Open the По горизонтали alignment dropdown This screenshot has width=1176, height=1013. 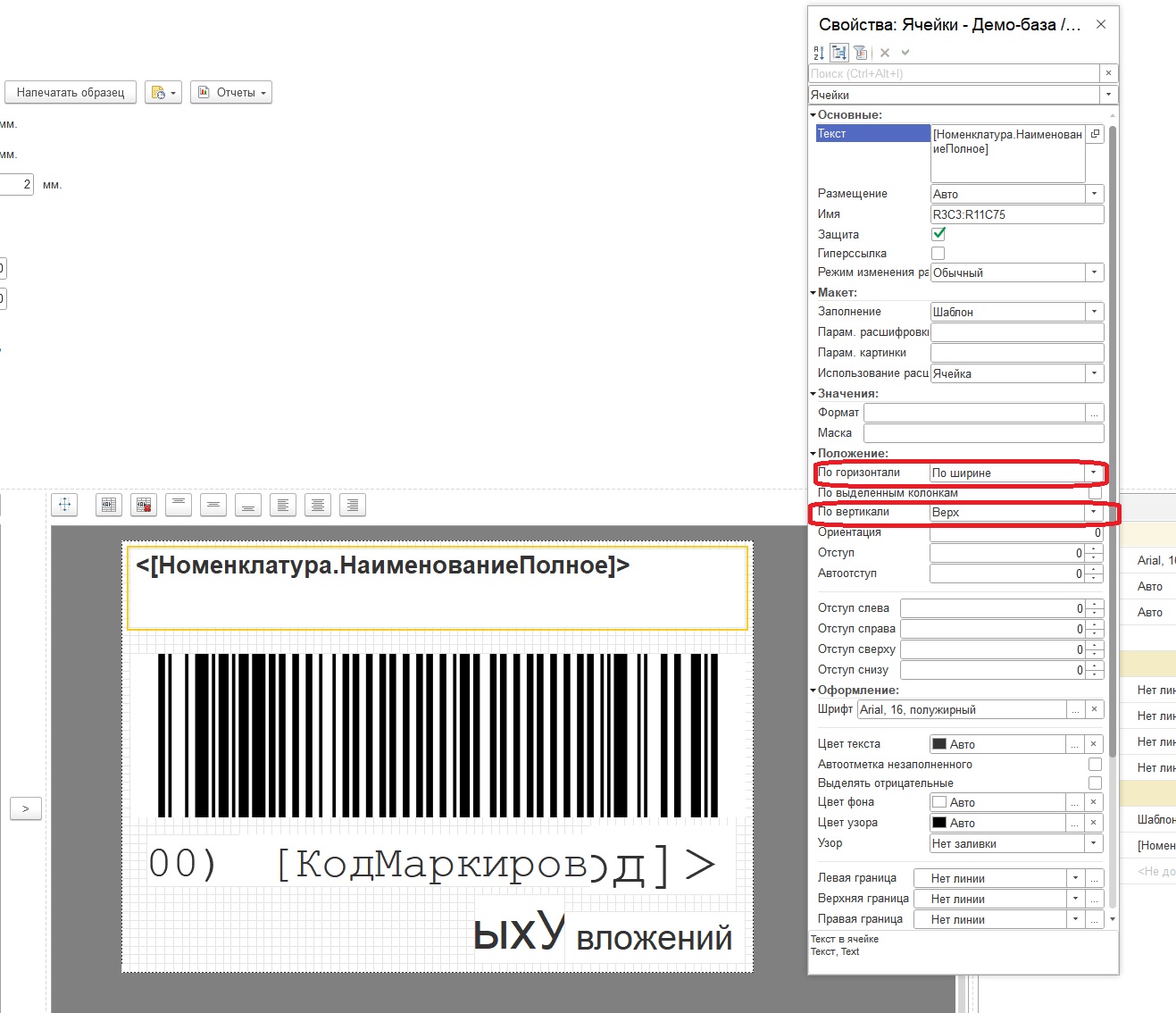(x=1094, y=473)
